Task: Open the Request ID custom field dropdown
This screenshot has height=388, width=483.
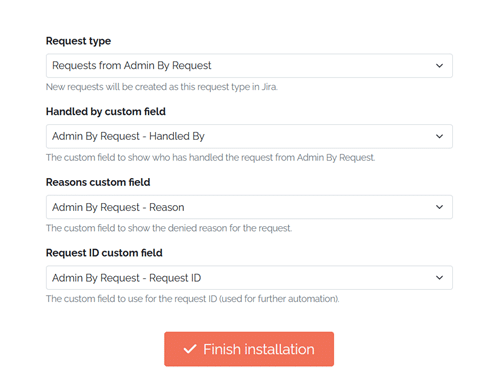Action: pos(249,278)
